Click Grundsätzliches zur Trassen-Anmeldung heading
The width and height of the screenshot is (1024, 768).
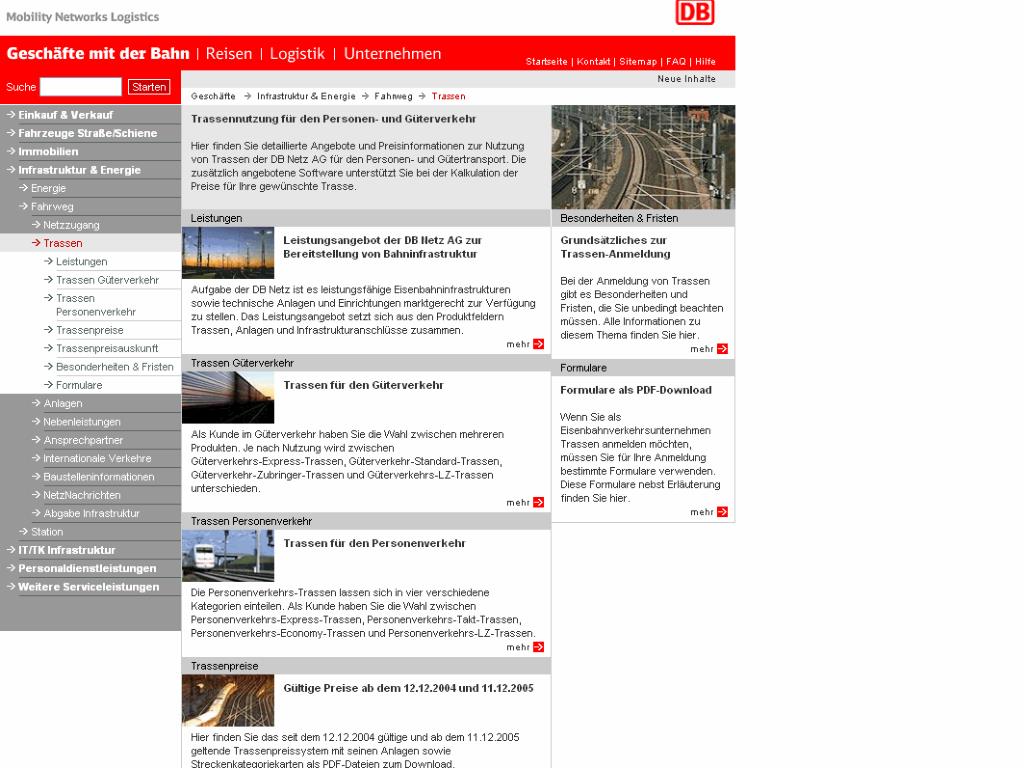click(615, 247)
